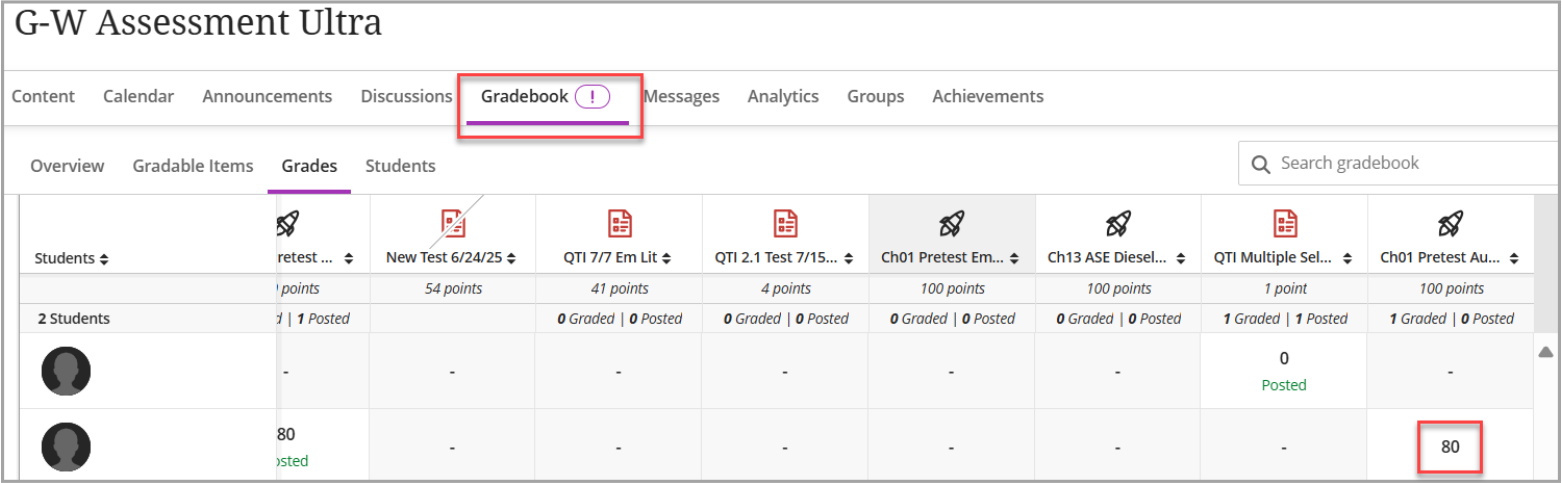1562x483 pixels.
Task: Click the scroll up arrow beside the grades grid
Action: (x=1545, y=352)
